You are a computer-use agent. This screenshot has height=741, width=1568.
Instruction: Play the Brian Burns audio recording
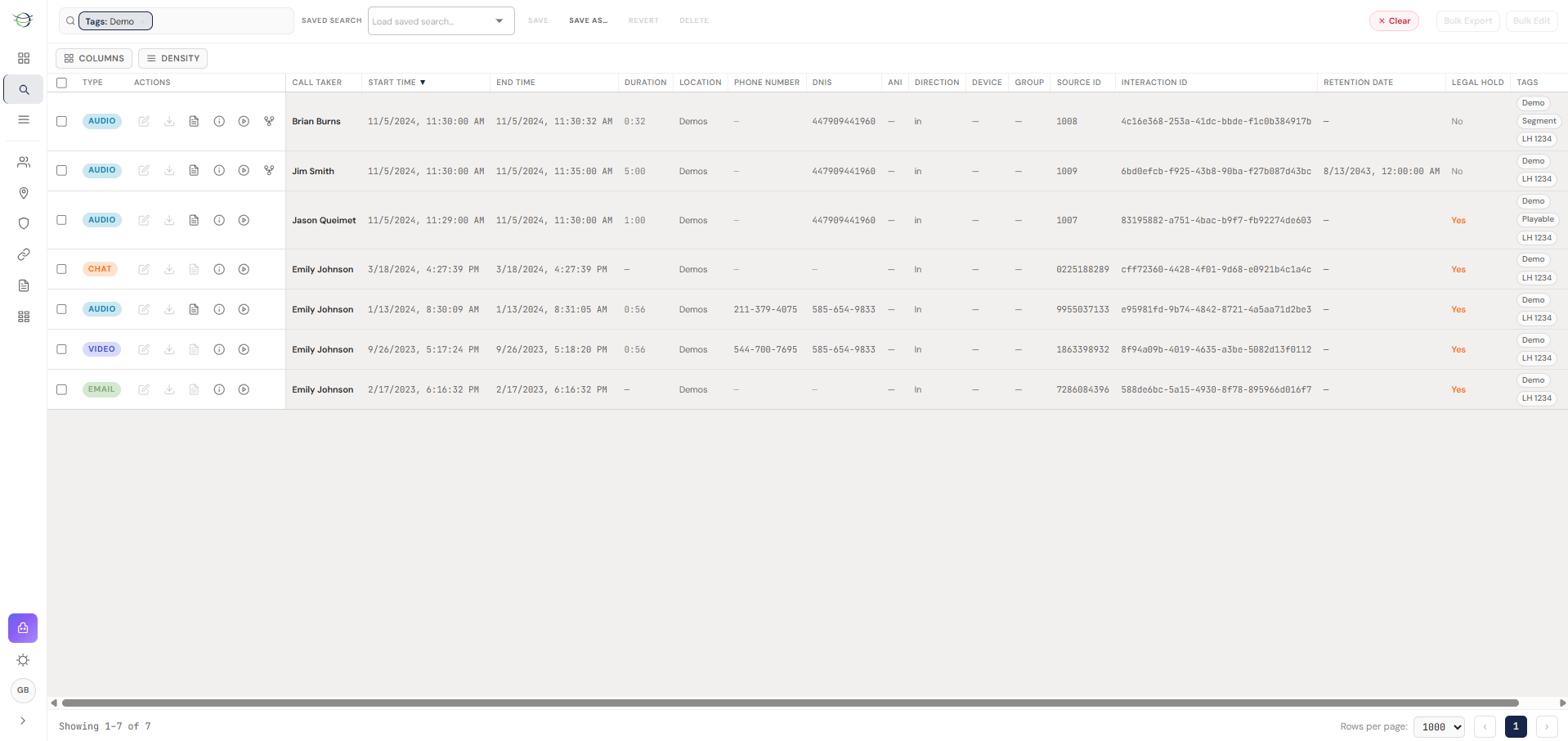[x=244, y=121]
